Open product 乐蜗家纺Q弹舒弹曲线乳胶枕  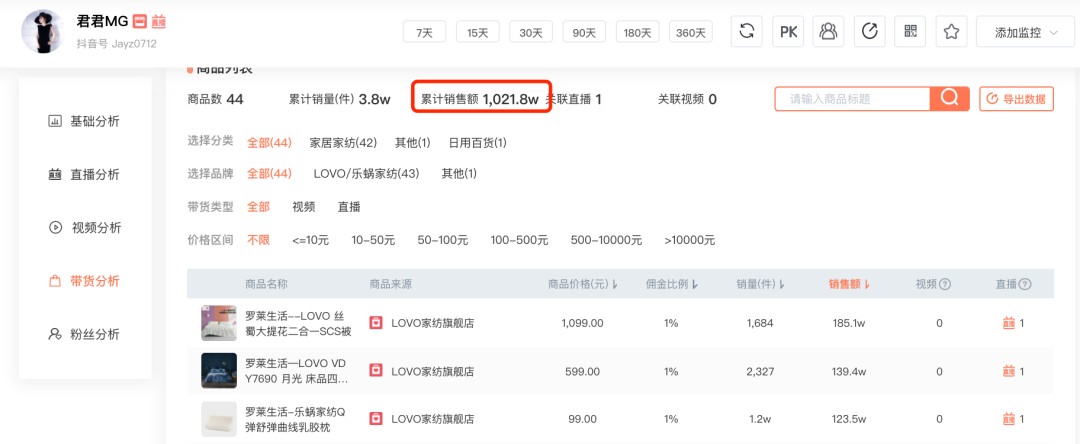click(x=295, y=419)
